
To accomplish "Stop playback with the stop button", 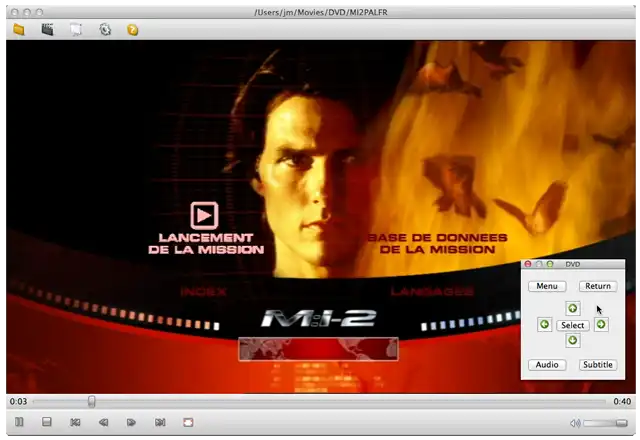I will (x=47, y=422).
